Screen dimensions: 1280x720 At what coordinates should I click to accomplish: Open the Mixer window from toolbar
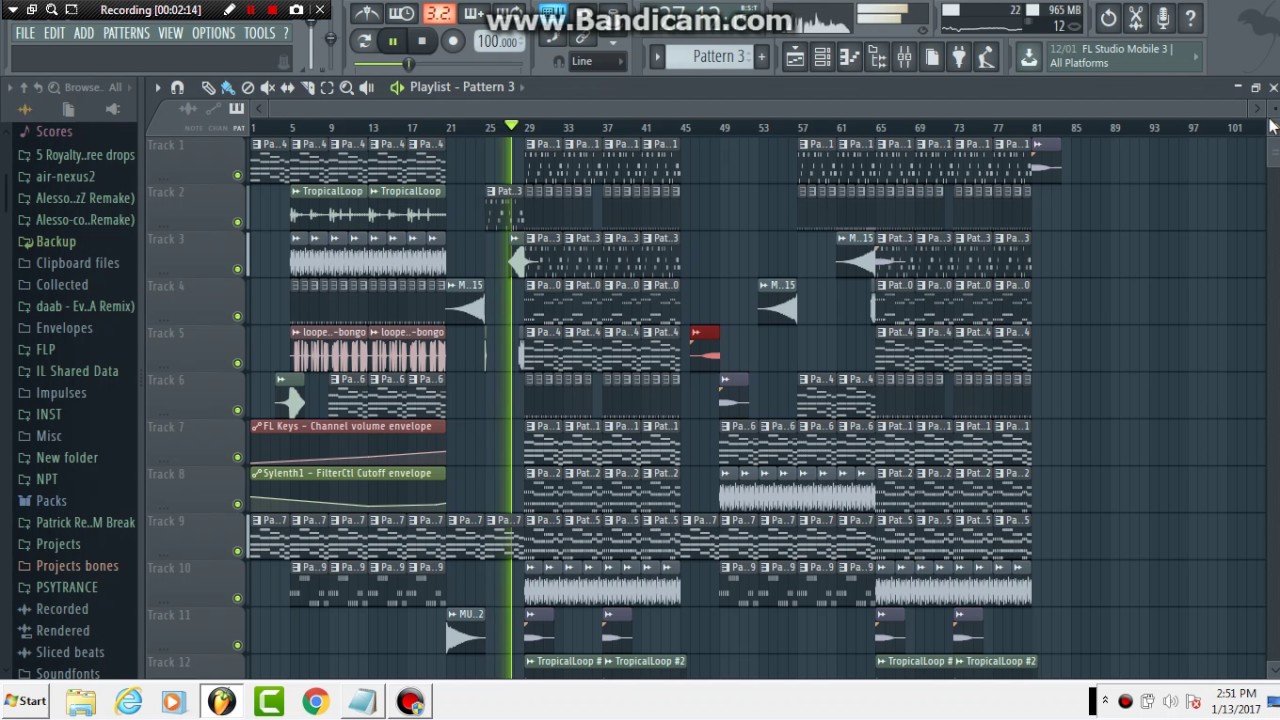[x=904, y=57]
